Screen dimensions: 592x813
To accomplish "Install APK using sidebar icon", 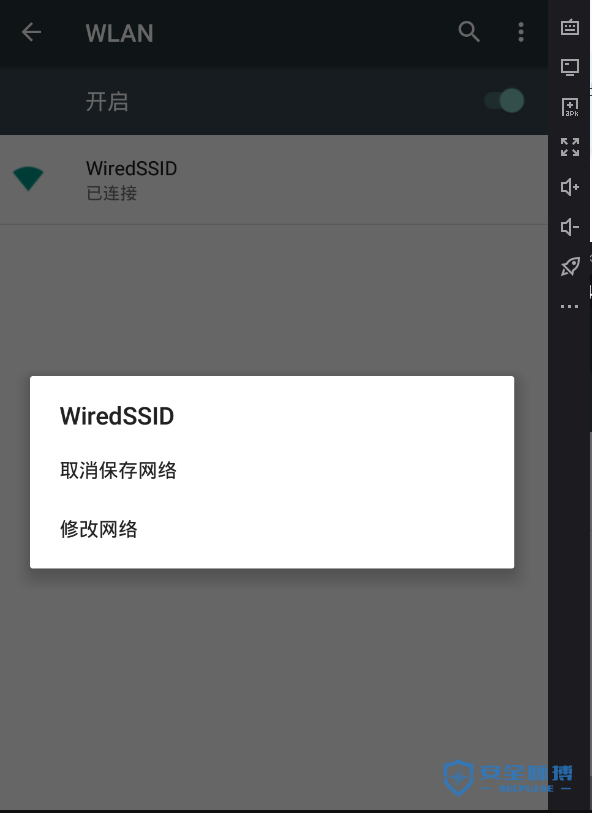I will pyautogui.click(x=570, y=107).
